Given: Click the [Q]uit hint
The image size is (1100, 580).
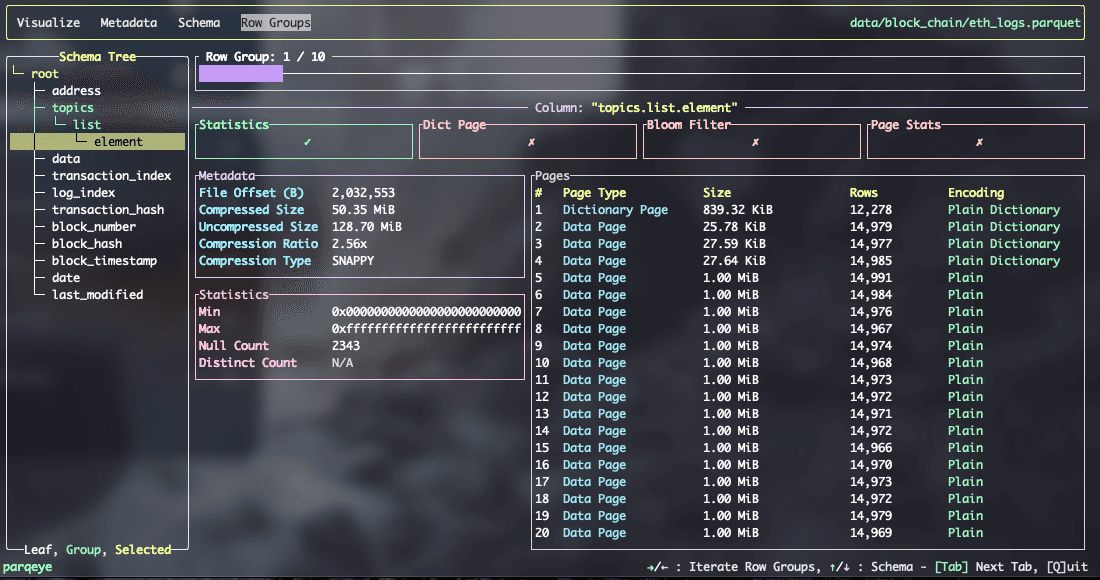Looking at the screenshot, I should (1067, 567).
